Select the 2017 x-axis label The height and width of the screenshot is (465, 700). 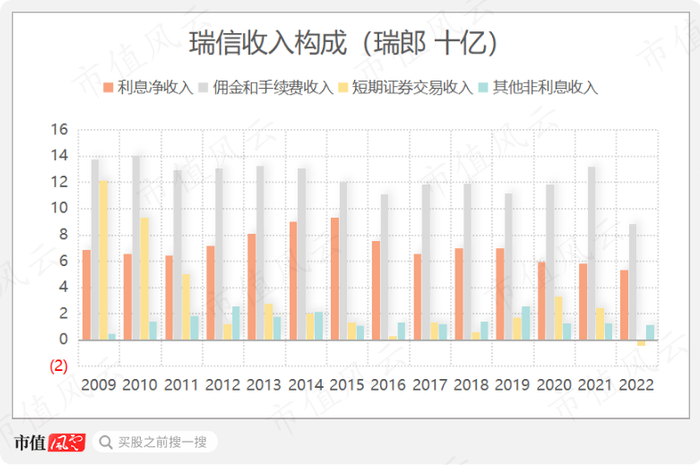429,385
